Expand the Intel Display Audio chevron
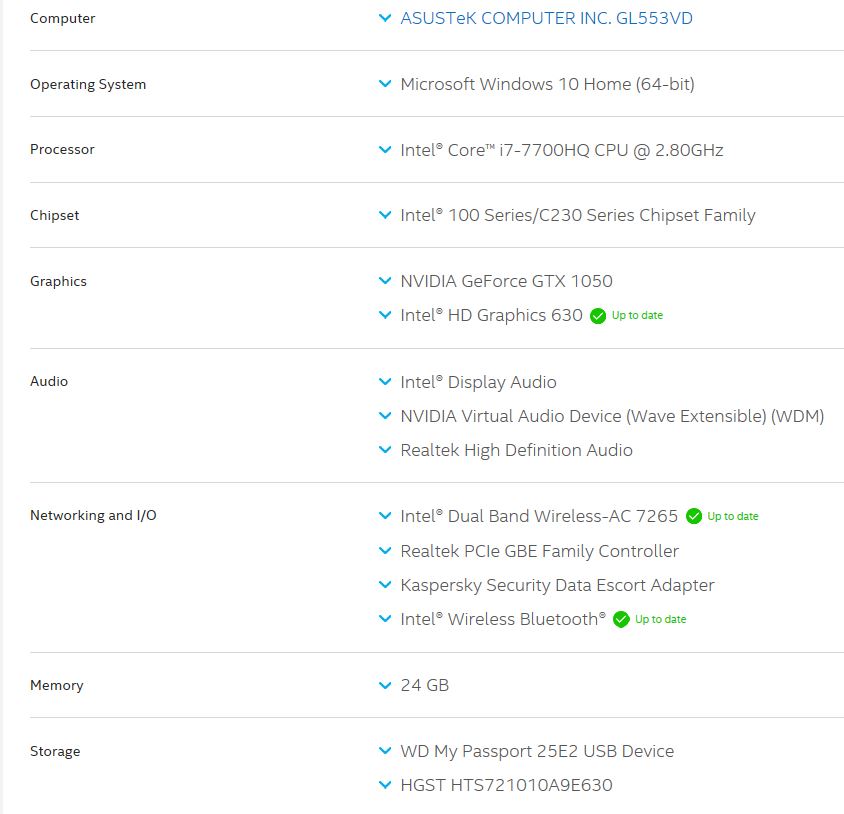Image resolution: width=844 pixels, height=814 pixels. 385,382
